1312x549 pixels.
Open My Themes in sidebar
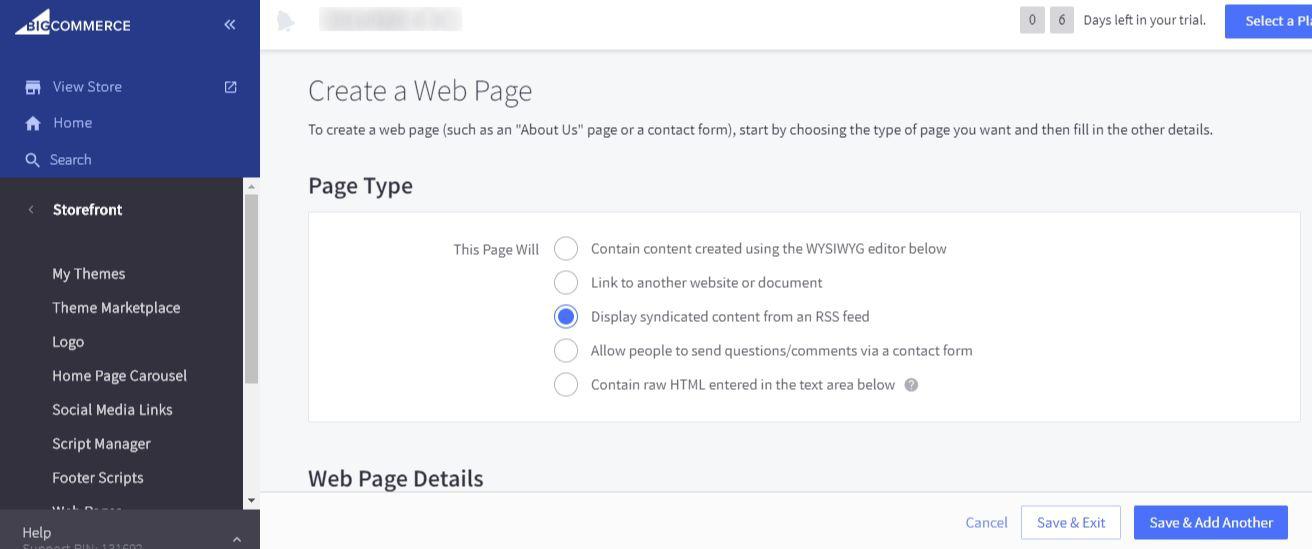[89, 274]
